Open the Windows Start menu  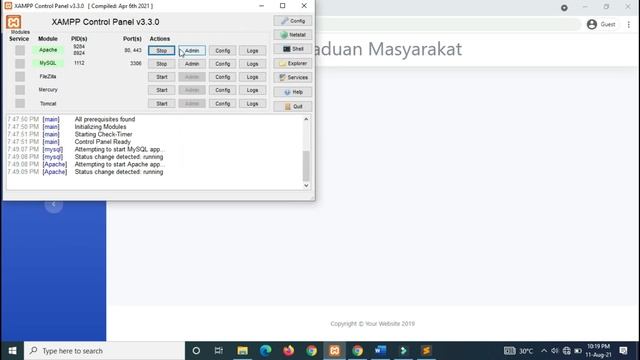click(x=12, y=351)
